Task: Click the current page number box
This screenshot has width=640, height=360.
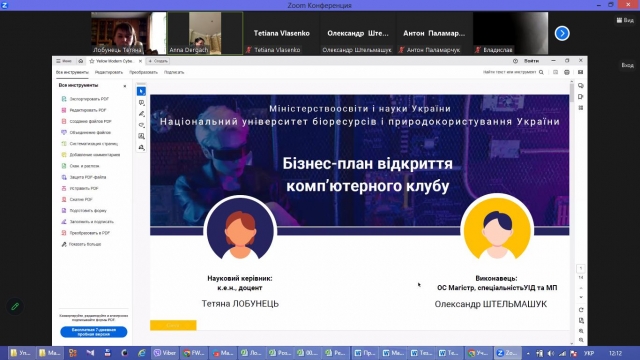Action: point(581,268)
